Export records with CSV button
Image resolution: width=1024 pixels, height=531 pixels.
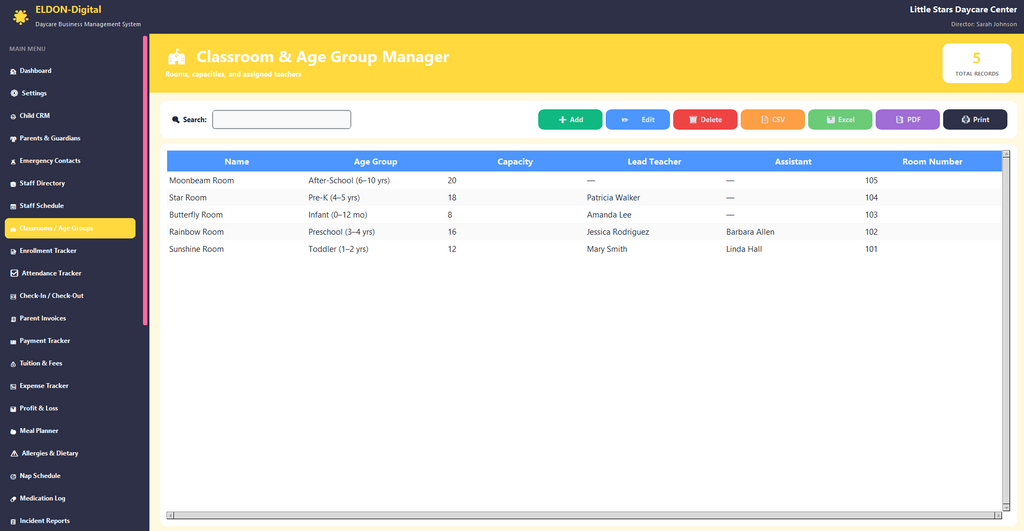pos(773,120)
